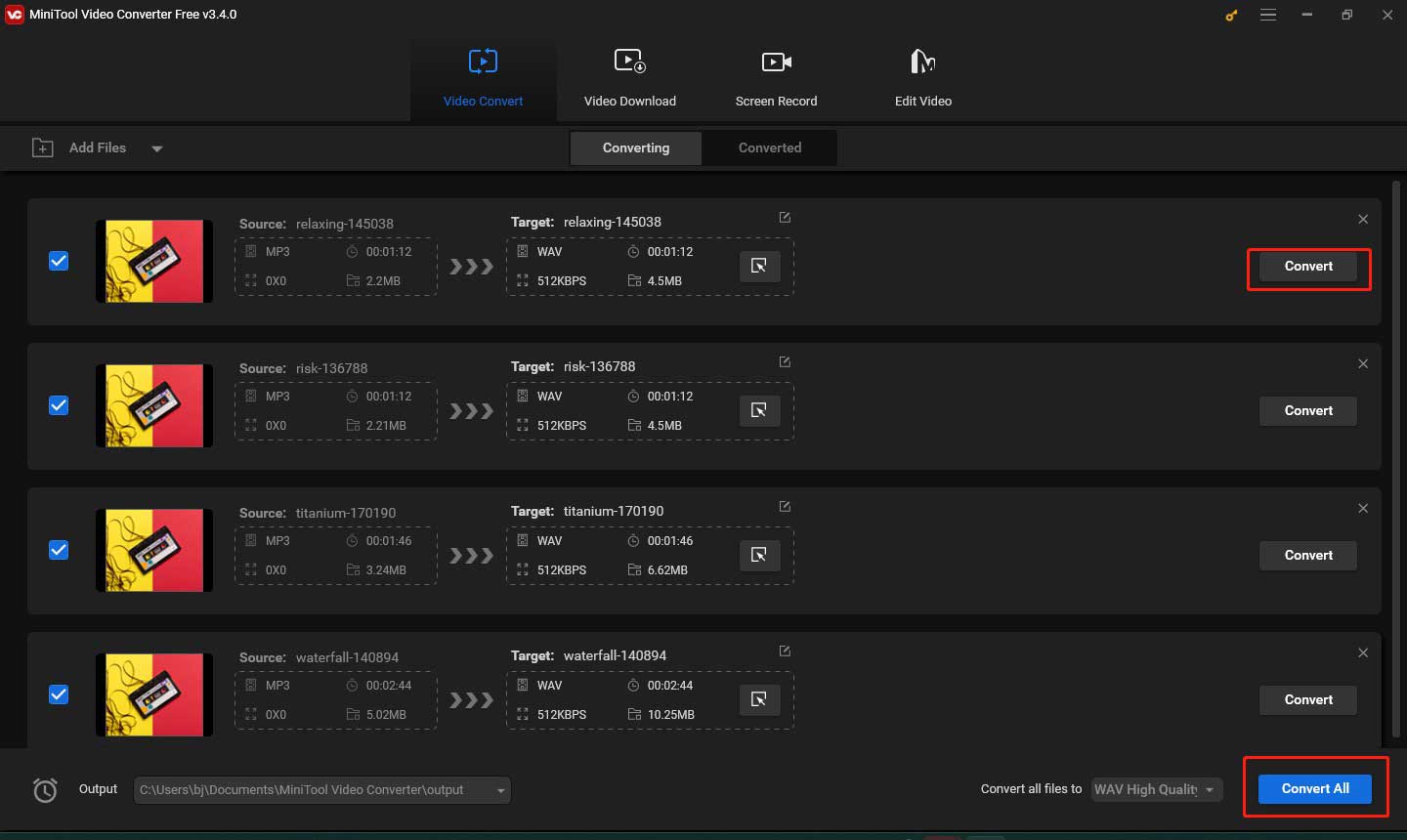This screenshot has height=840, width=1407.
Task: Uncheck the relaxing-145038 file checkbox
Action: [59, 261]
